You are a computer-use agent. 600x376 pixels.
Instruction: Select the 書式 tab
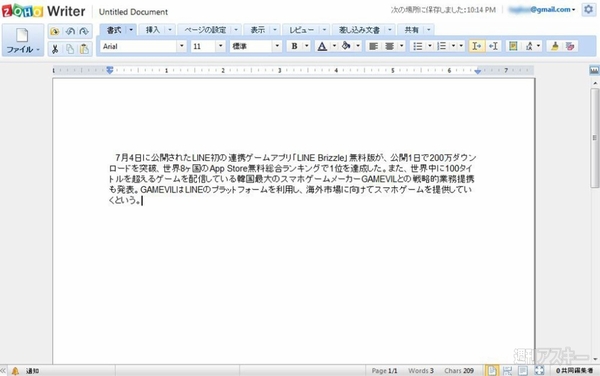click(x=114, y=30)
